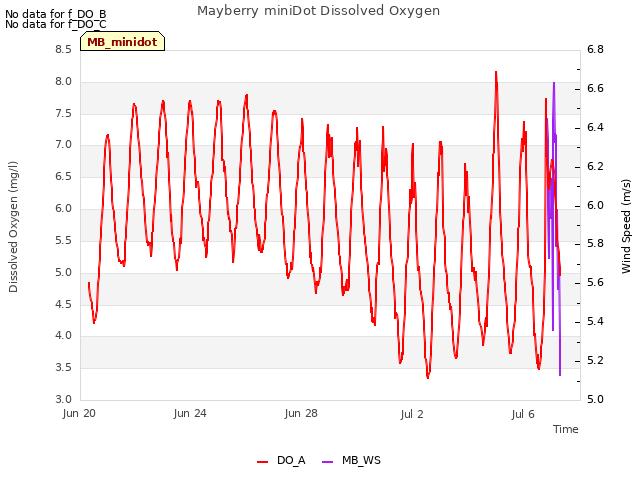Click the purple MB_WS peak near 6.6

click(x=554, y=83)
